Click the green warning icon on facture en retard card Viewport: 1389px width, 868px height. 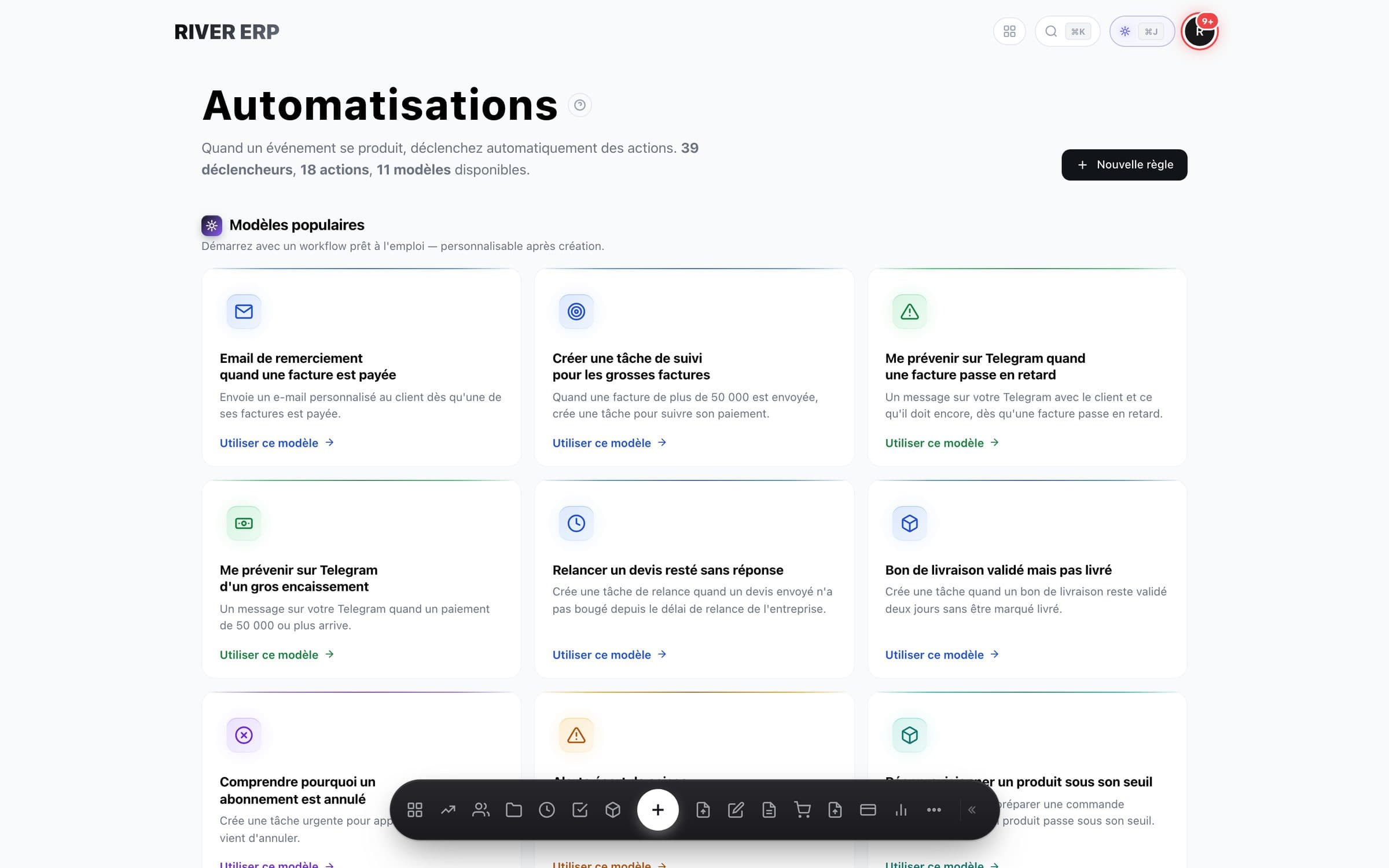coord(909,311)
